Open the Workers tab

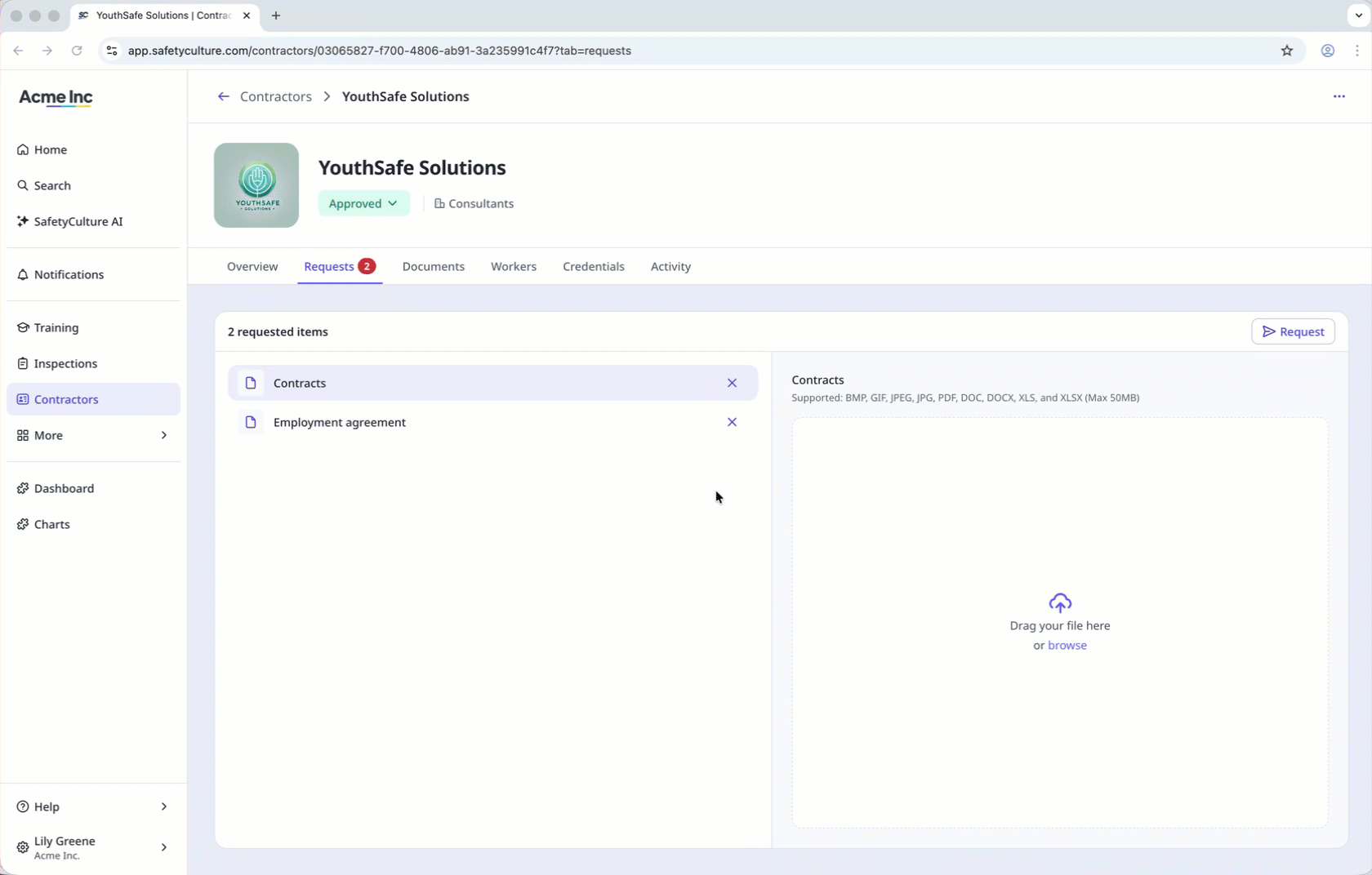coord(514,267)
